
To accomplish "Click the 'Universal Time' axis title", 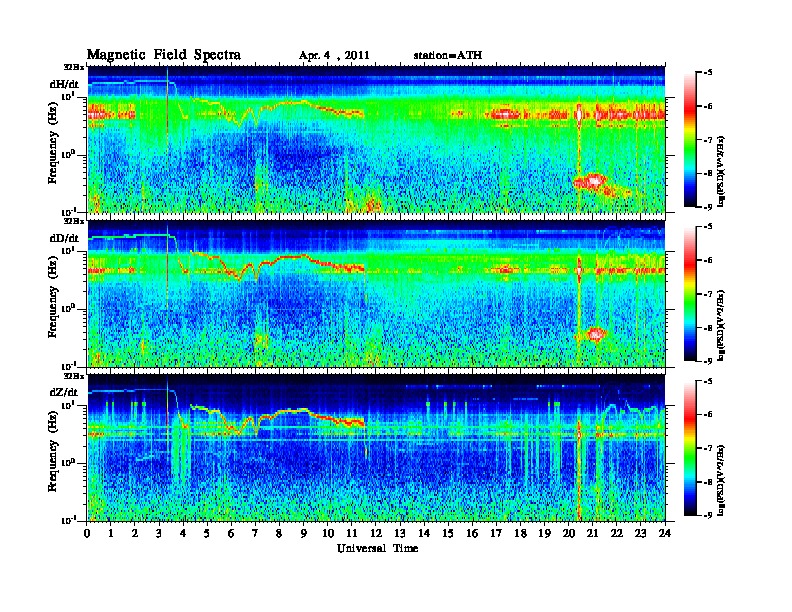I will (x=377, y=548).
